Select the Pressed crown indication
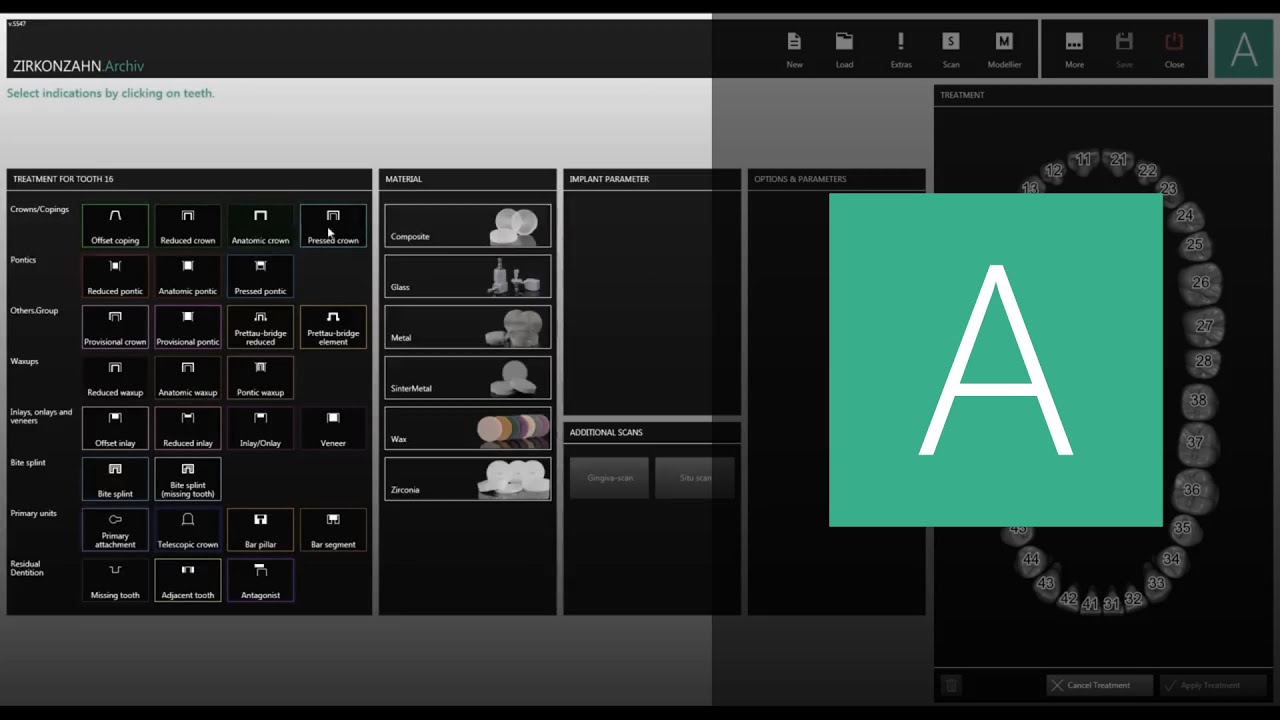The width and height of the screenshot is (1280, 720). (x=333, y=226)
